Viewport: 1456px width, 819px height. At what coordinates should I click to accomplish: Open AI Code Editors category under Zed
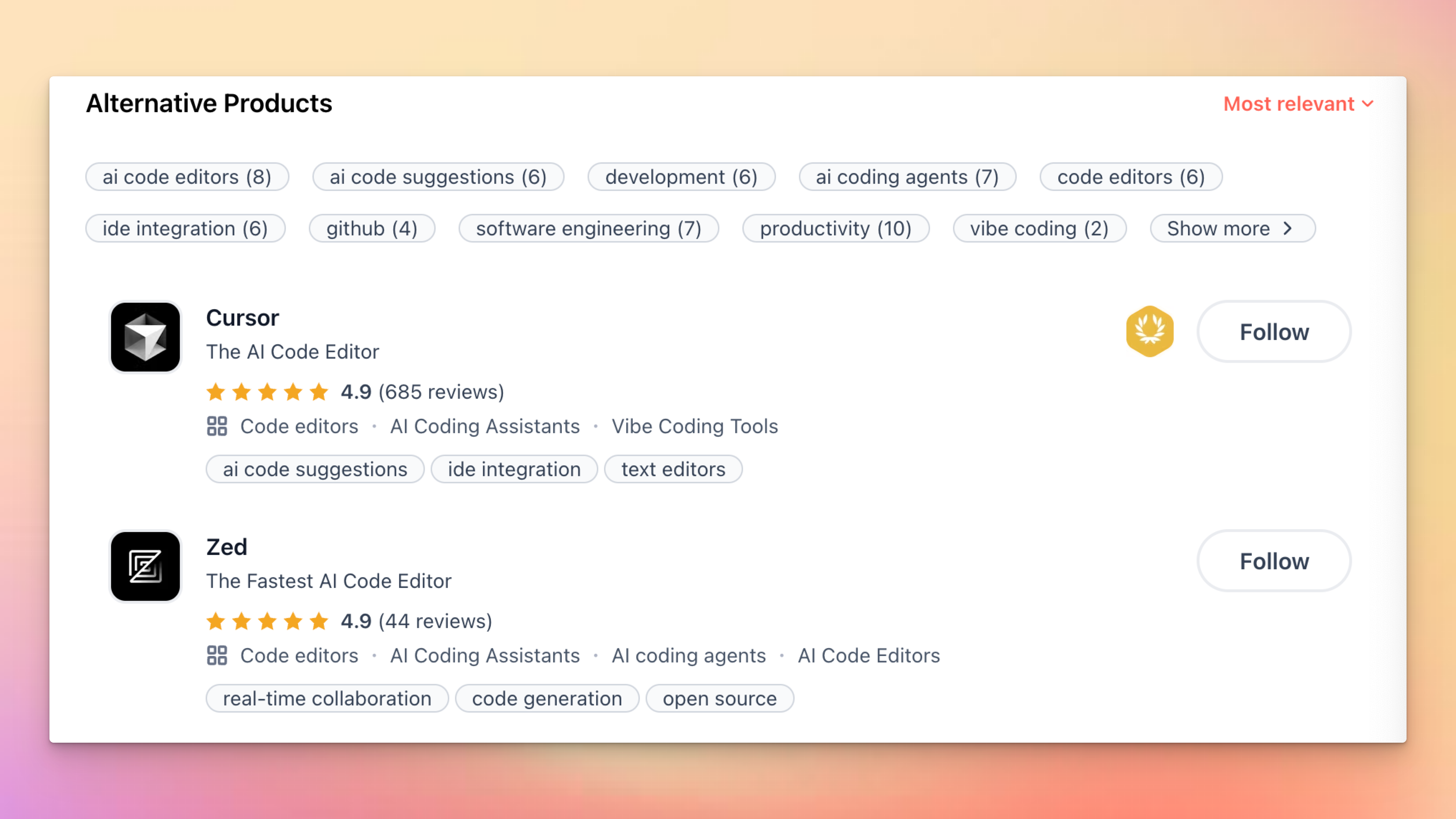tap(868, 656)
